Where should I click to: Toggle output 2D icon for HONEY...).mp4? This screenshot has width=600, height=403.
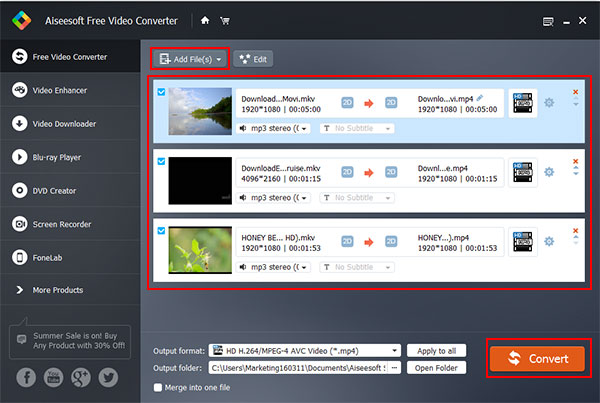[x=391, y=241]
